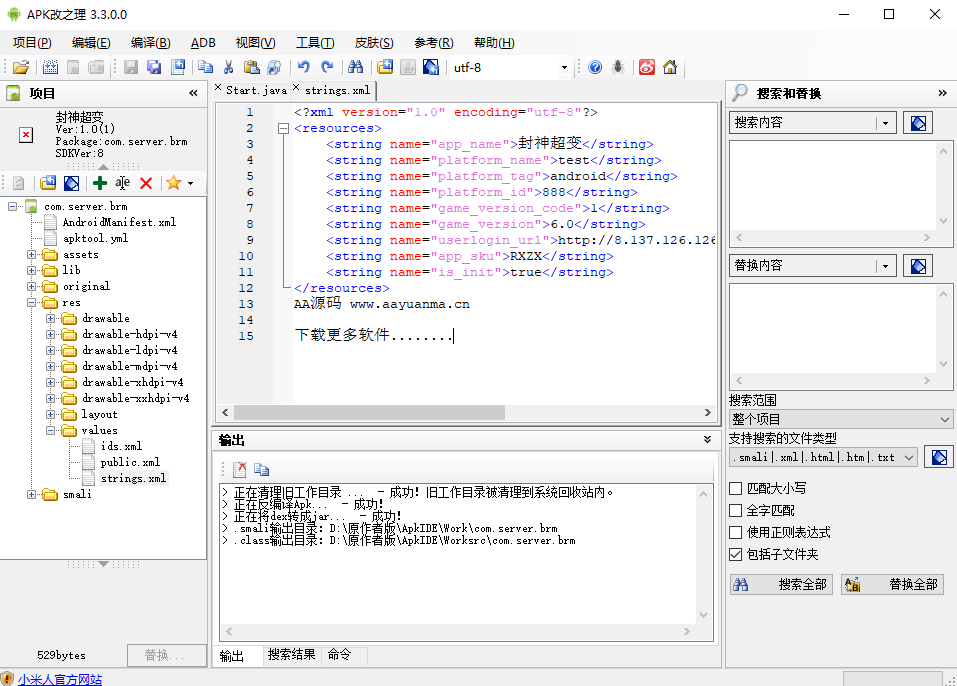Click the blue icon beside file type dropdown
The width and height of the screenshot is (957, 686).
click(x=939, y=457)
